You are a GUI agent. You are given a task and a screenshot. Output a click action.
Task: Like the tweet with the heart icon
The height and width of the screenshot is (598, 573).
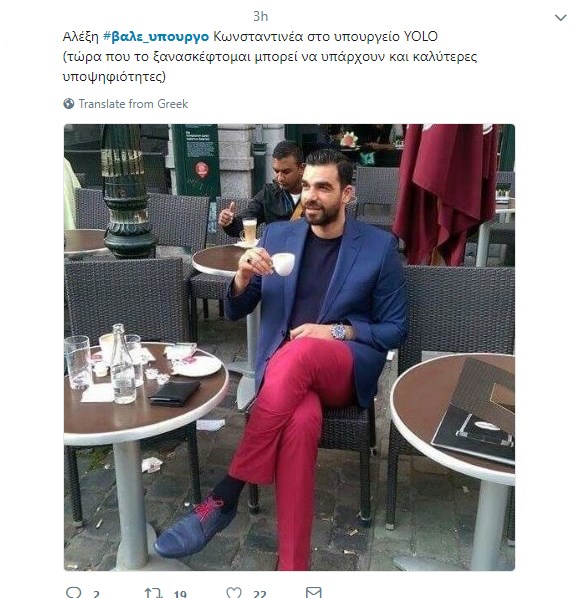pyautogui.click(x=234, y=593)
